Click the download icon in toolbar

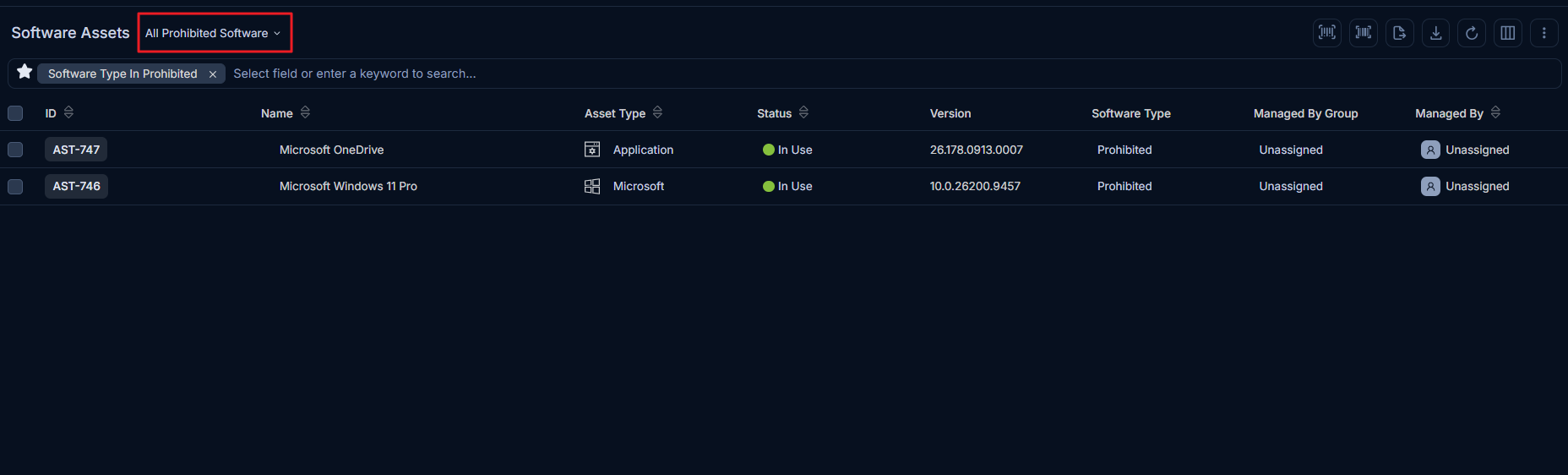[x=1435, y=33]
